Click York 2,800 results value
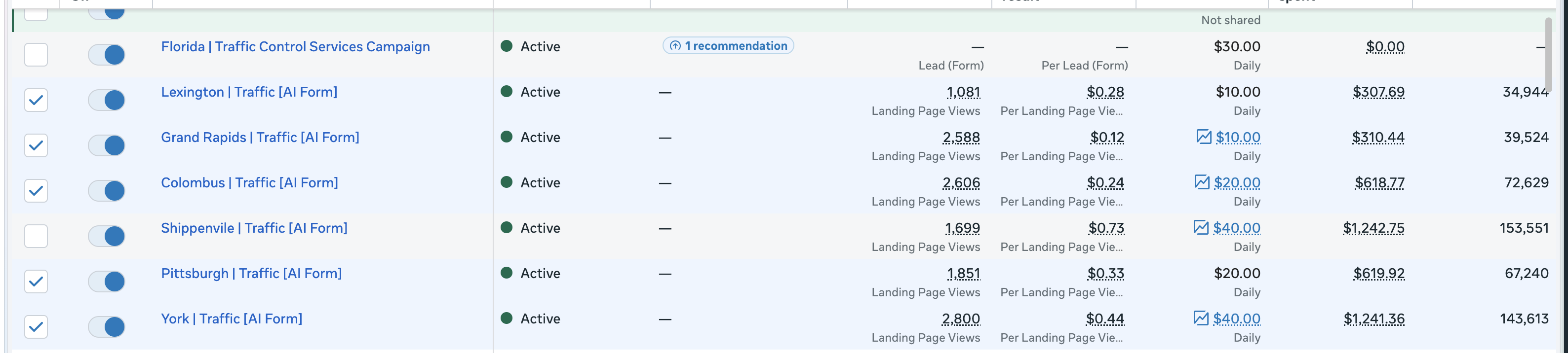This screenshot has height=353, width=1568. [961, 319]
